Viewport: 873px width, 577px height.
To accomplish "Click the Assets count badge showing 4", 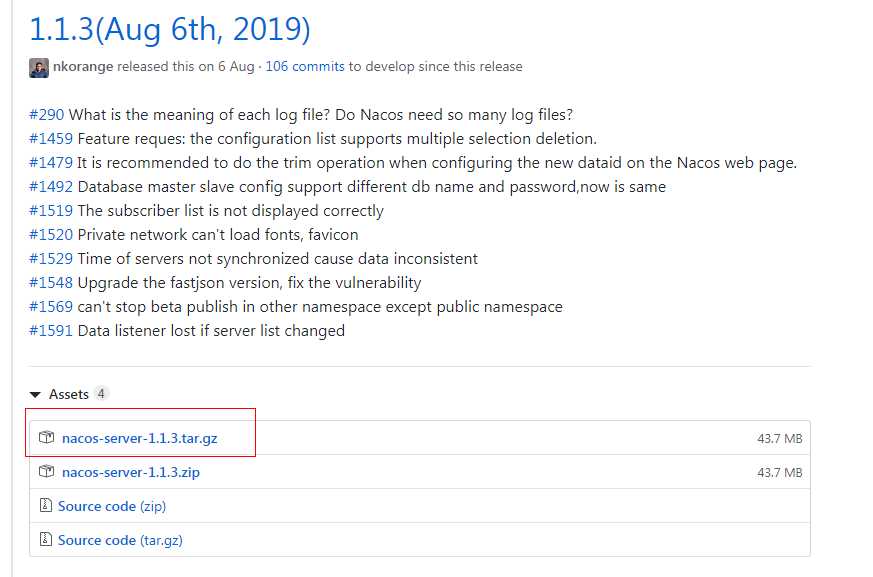I will (101, 394).
